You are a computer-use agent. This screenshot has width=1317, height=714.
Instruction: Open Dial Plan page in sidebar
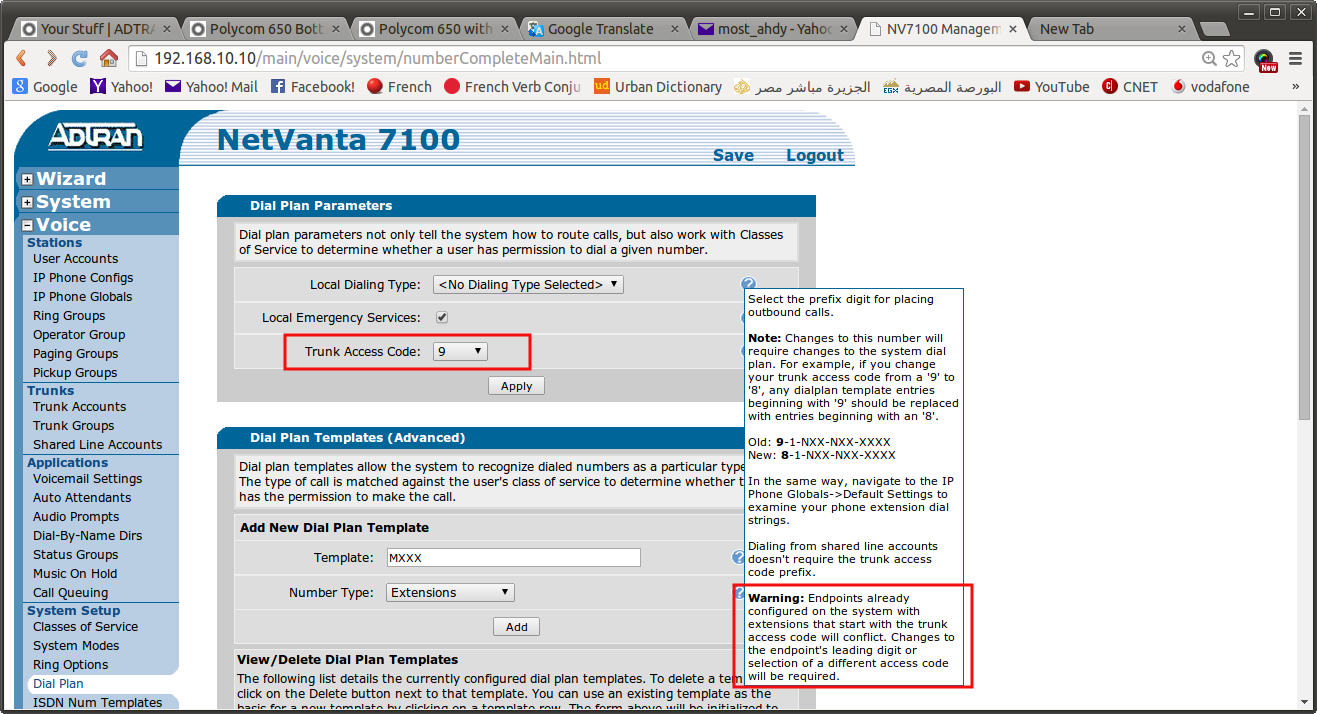[58, 683]
